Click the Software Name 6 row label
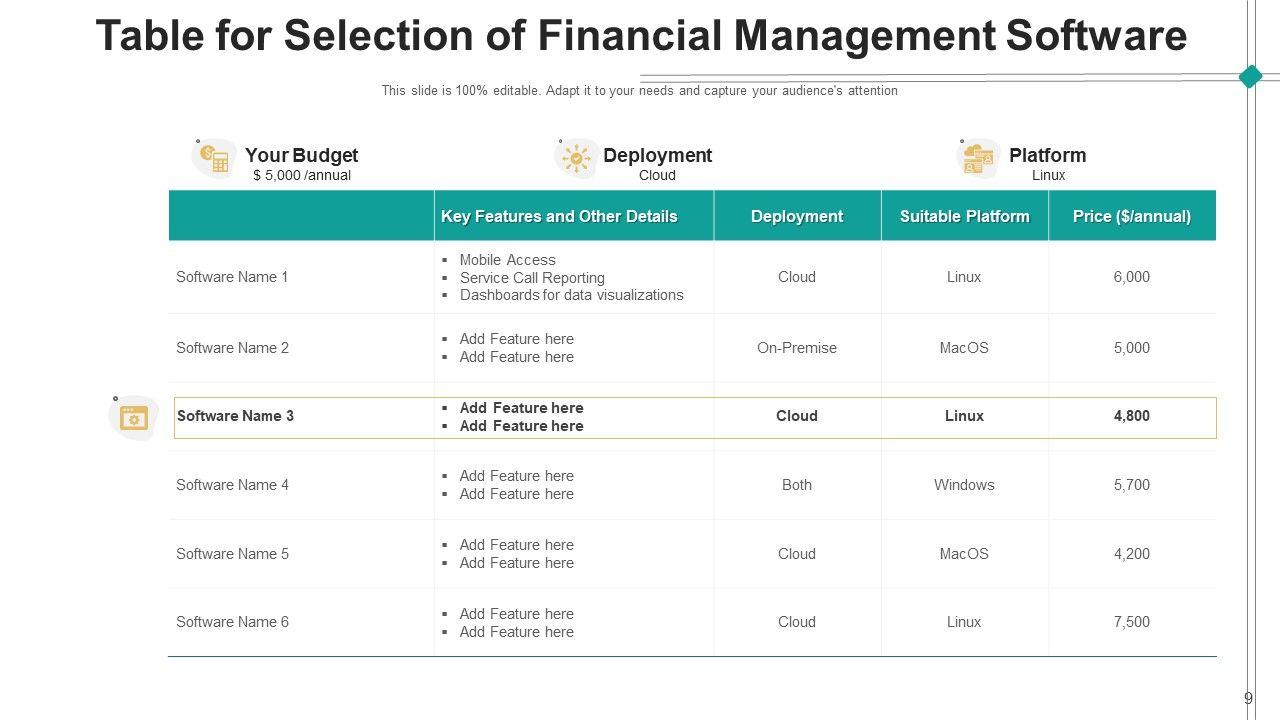 [232, 622]
